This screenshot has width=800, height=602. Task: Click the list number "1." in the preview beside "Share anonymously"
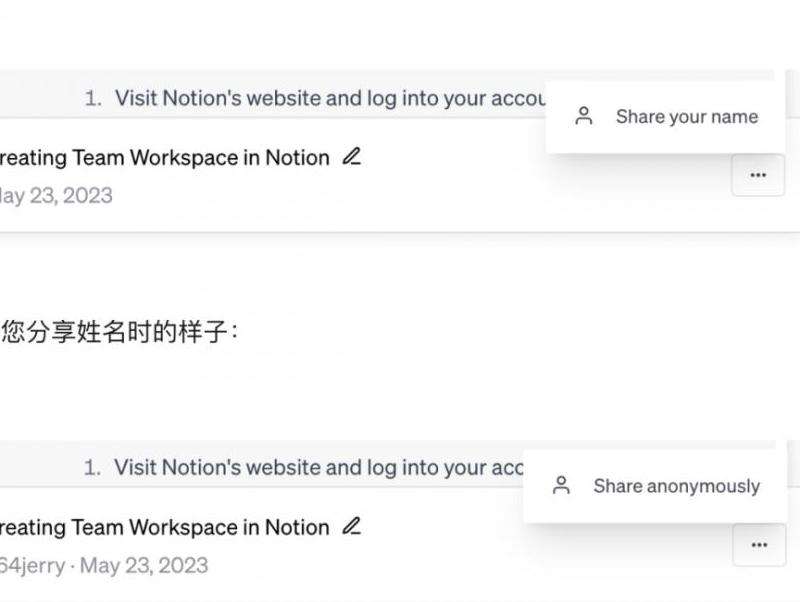(93, 467)
